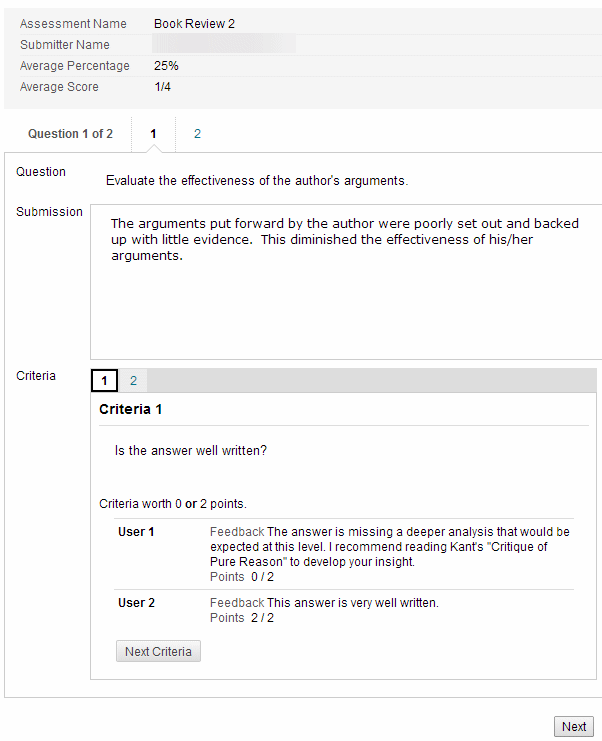Switch to question tab 2
The width and height of the screenshot is (602, 741).
[197, 134]
